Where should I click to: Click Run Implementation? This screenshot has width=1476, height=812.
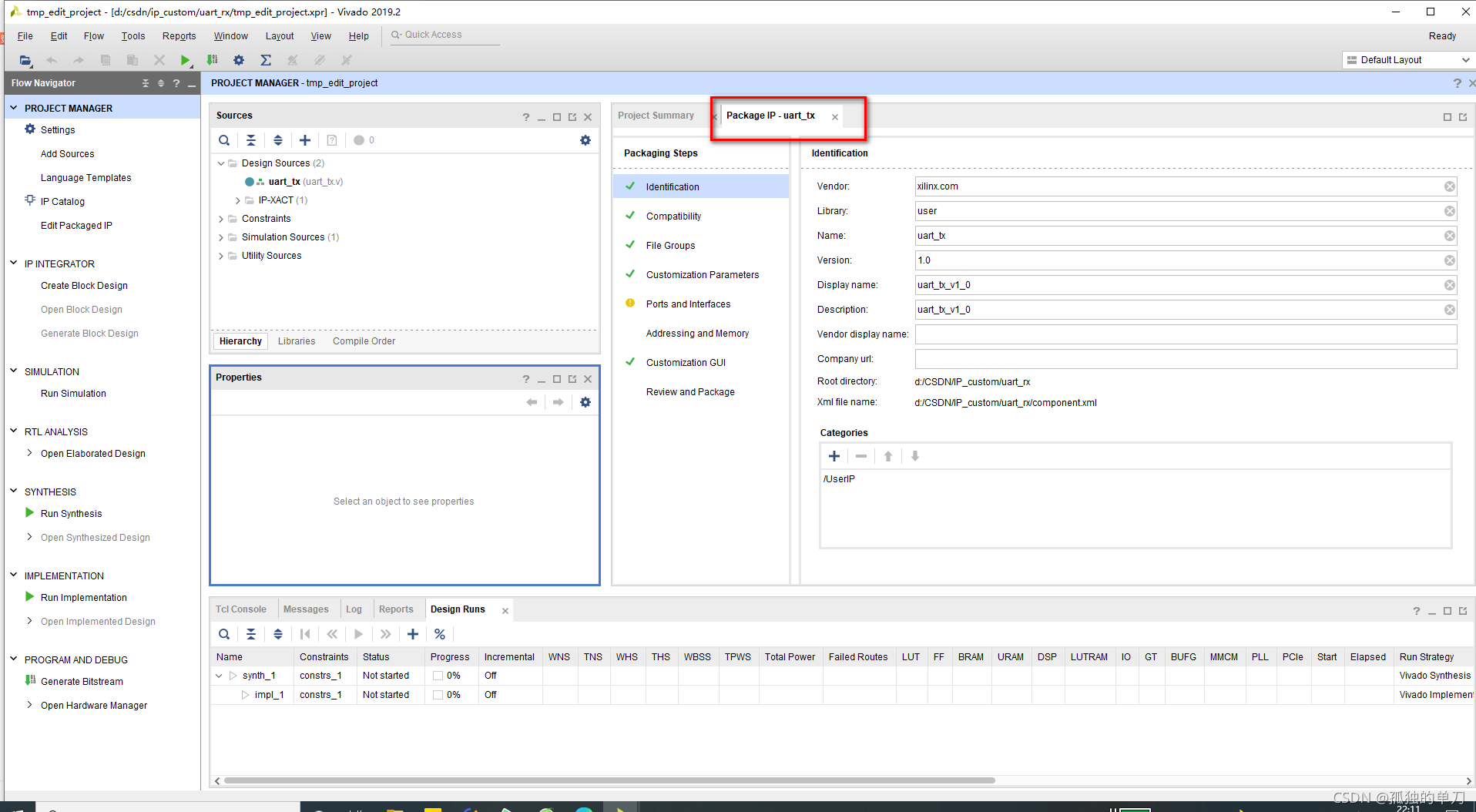(84, 598)
